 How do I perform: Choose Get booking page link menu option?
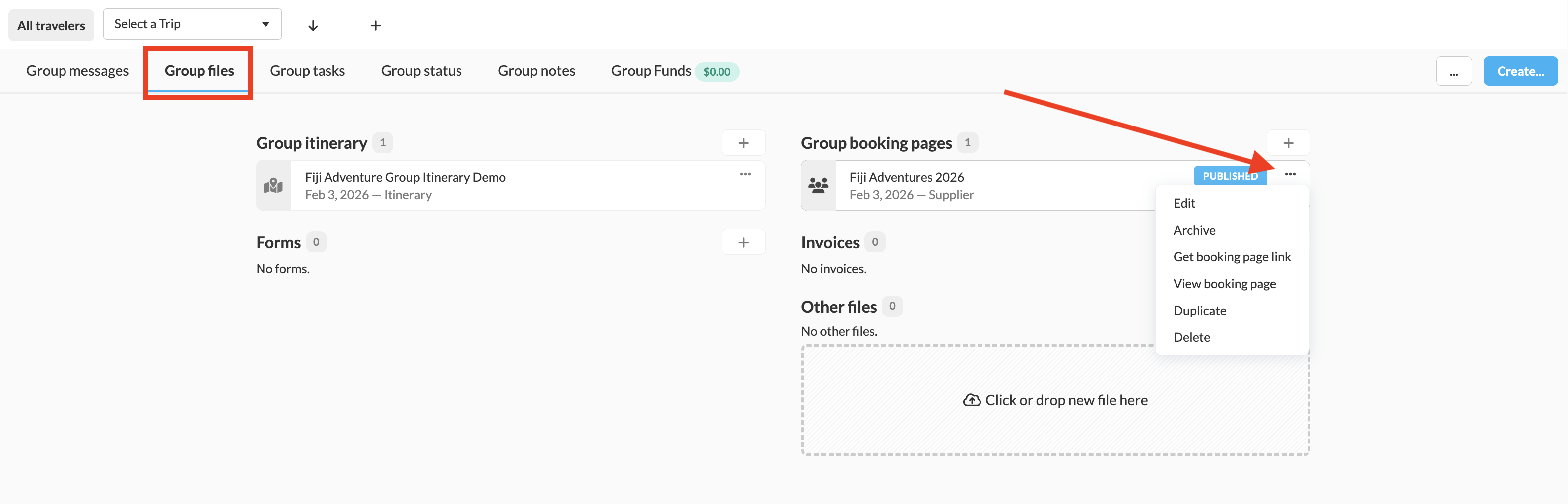tap(1232, 257)
